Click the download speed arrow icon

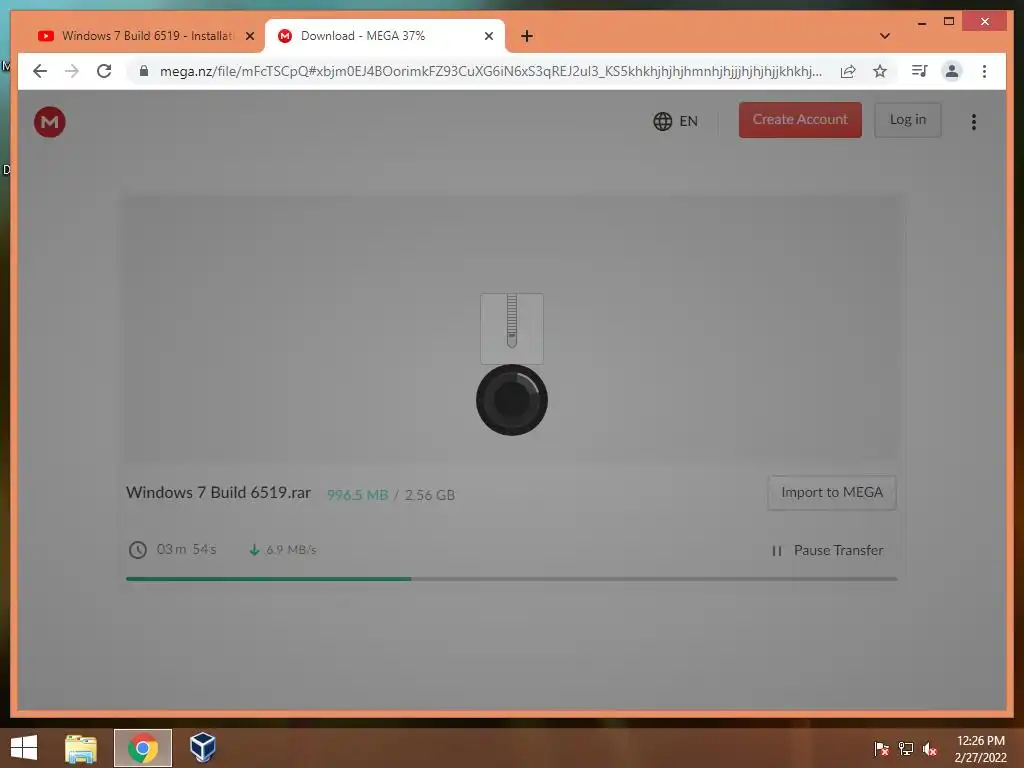254,550
